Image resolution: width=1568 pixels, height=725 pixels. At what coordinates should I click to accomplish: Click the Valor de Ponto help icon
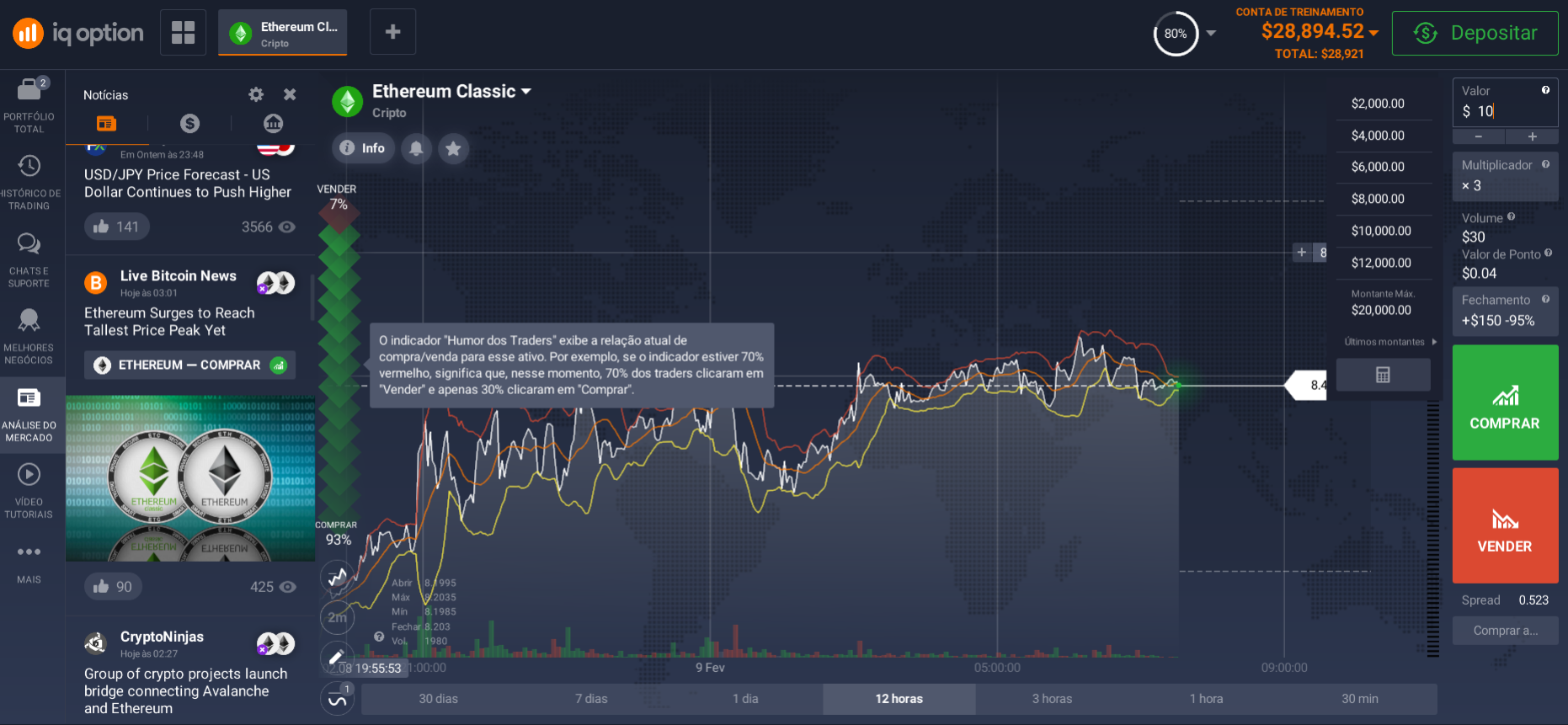pos(1548,253)
